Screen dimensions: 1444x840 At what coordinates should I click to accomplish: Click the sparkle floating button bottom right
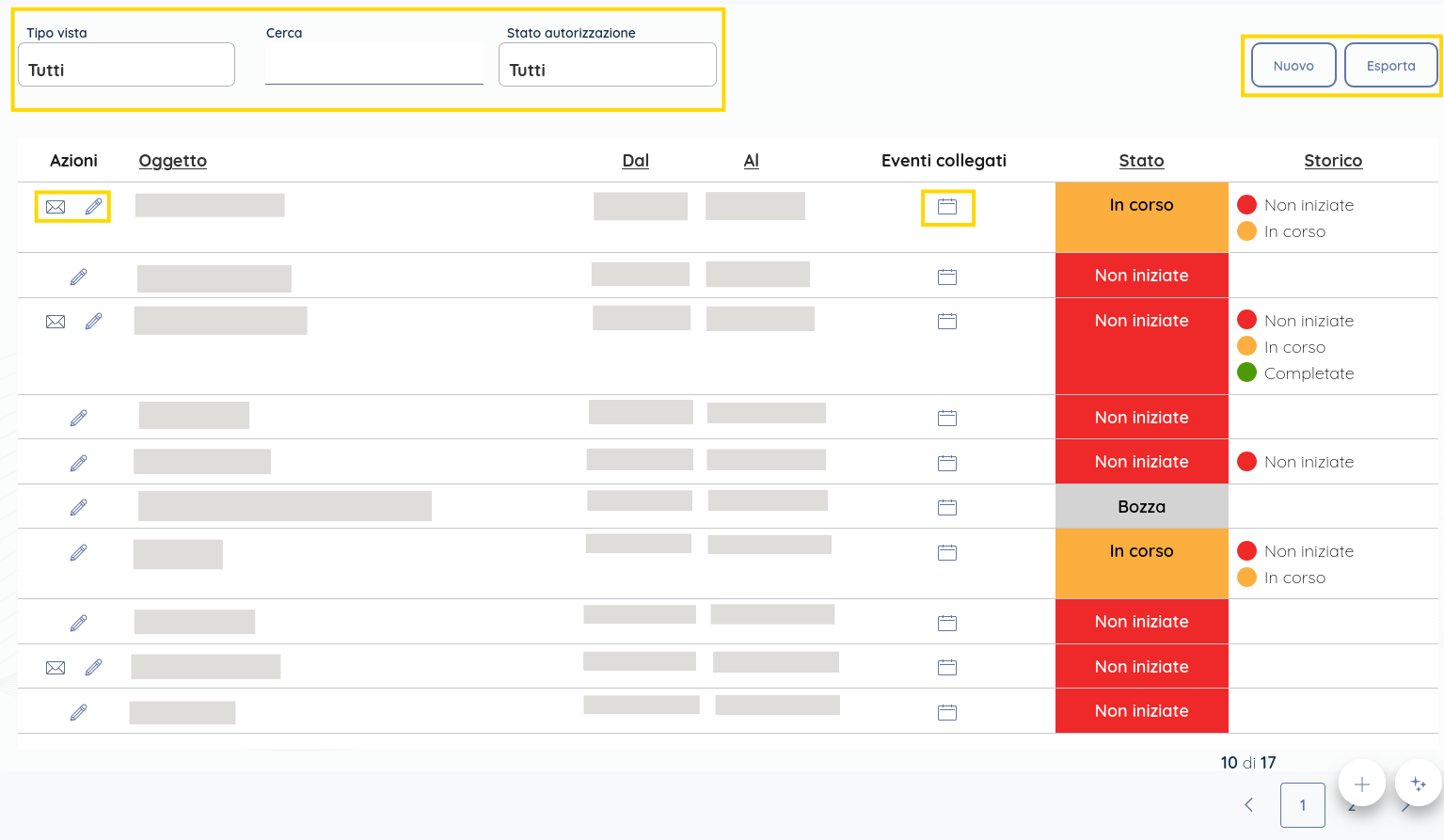1418,783
